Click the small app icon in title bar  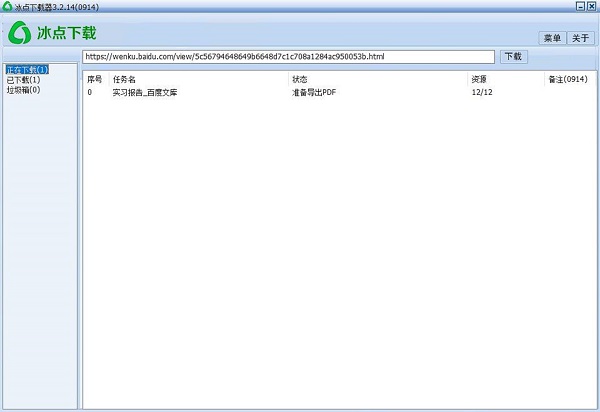(x=7, y=7)
